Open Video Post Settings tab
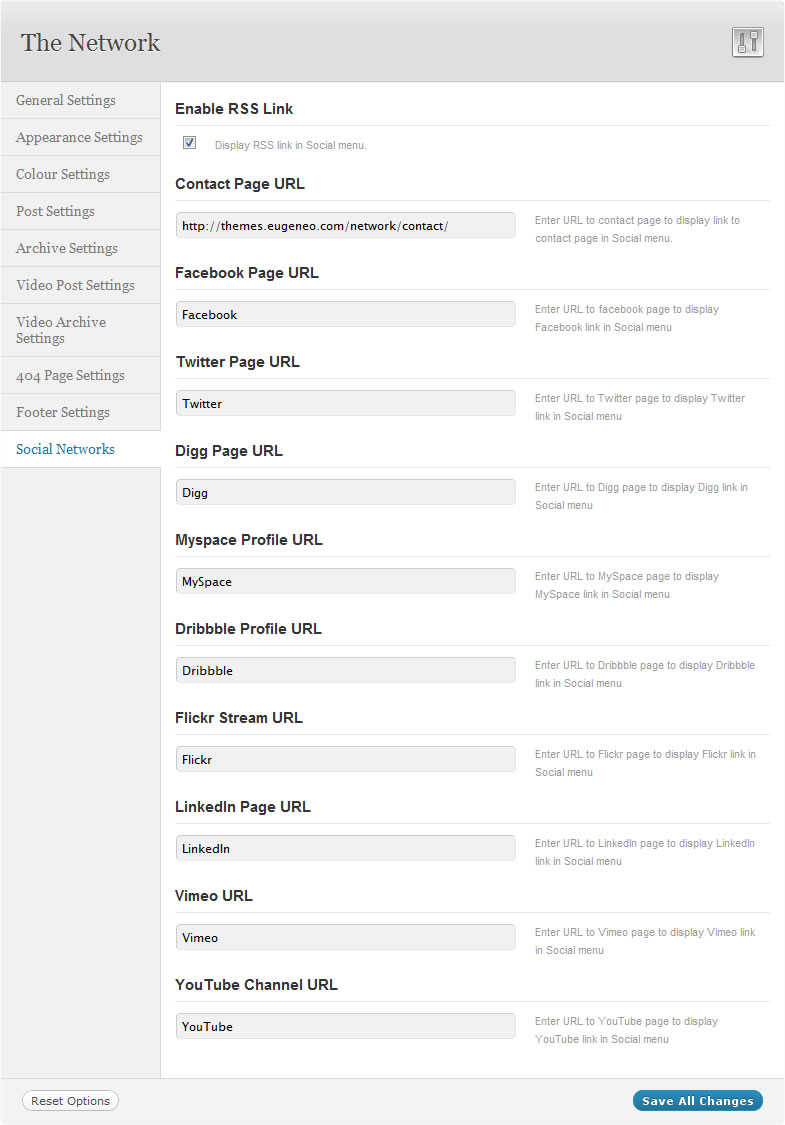The width and height of the screenshot is (785, 1125). (75, 285)
